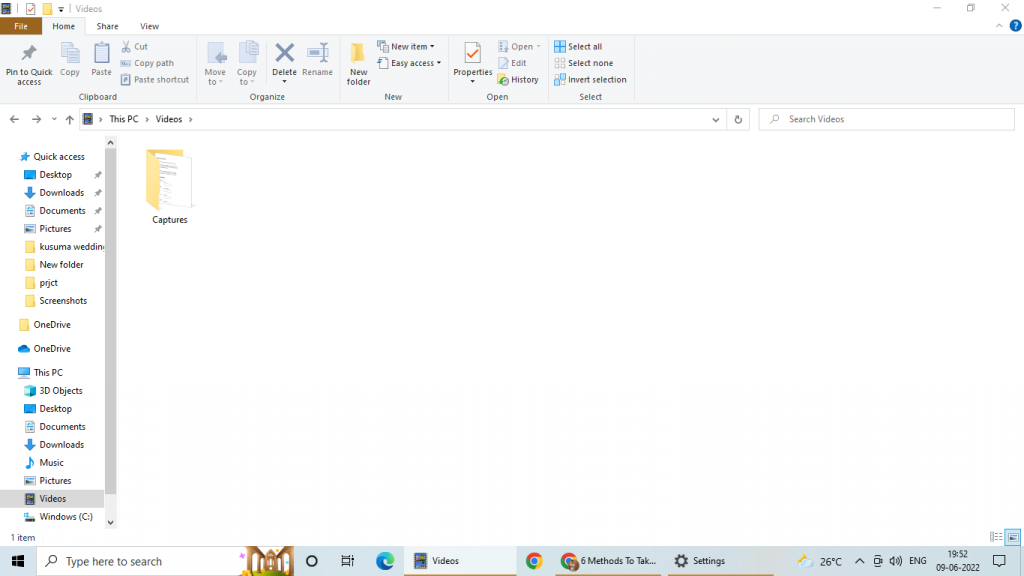Click the Delete icon on the ribbon

coord(284,57)
